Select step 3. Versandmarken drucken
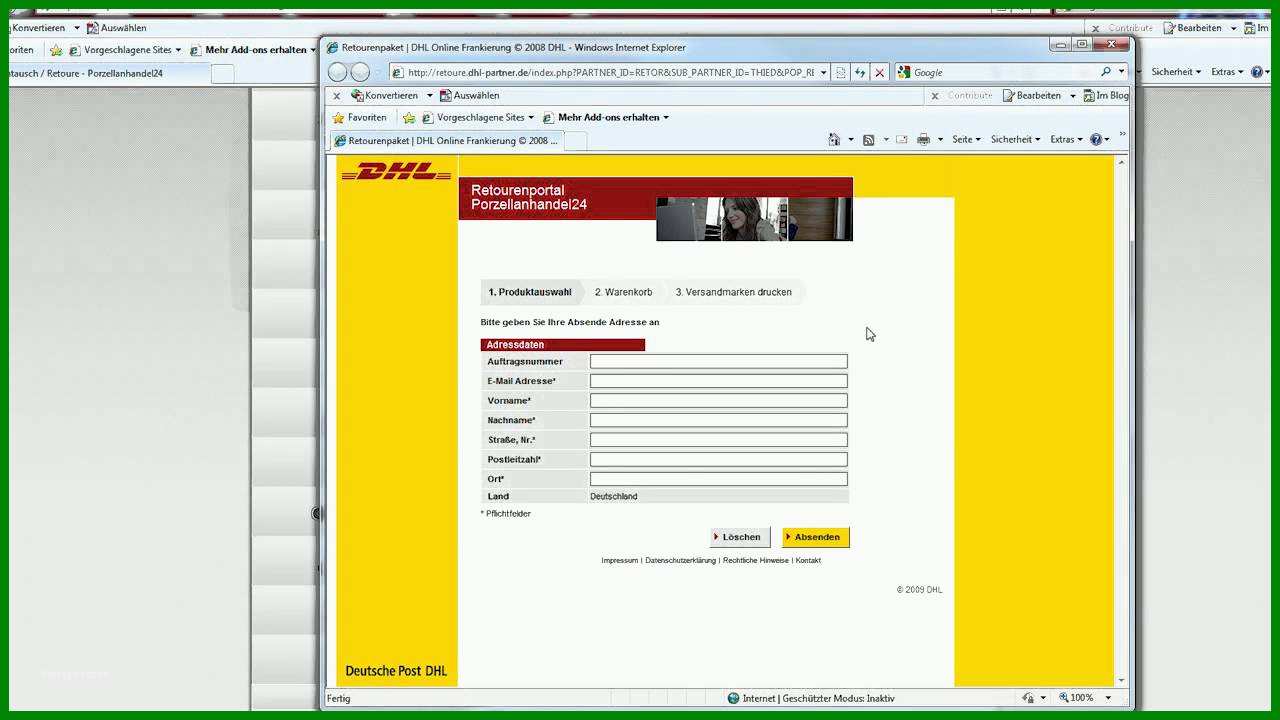Viewport: 1280px width, 720px height. coord(733,292)
